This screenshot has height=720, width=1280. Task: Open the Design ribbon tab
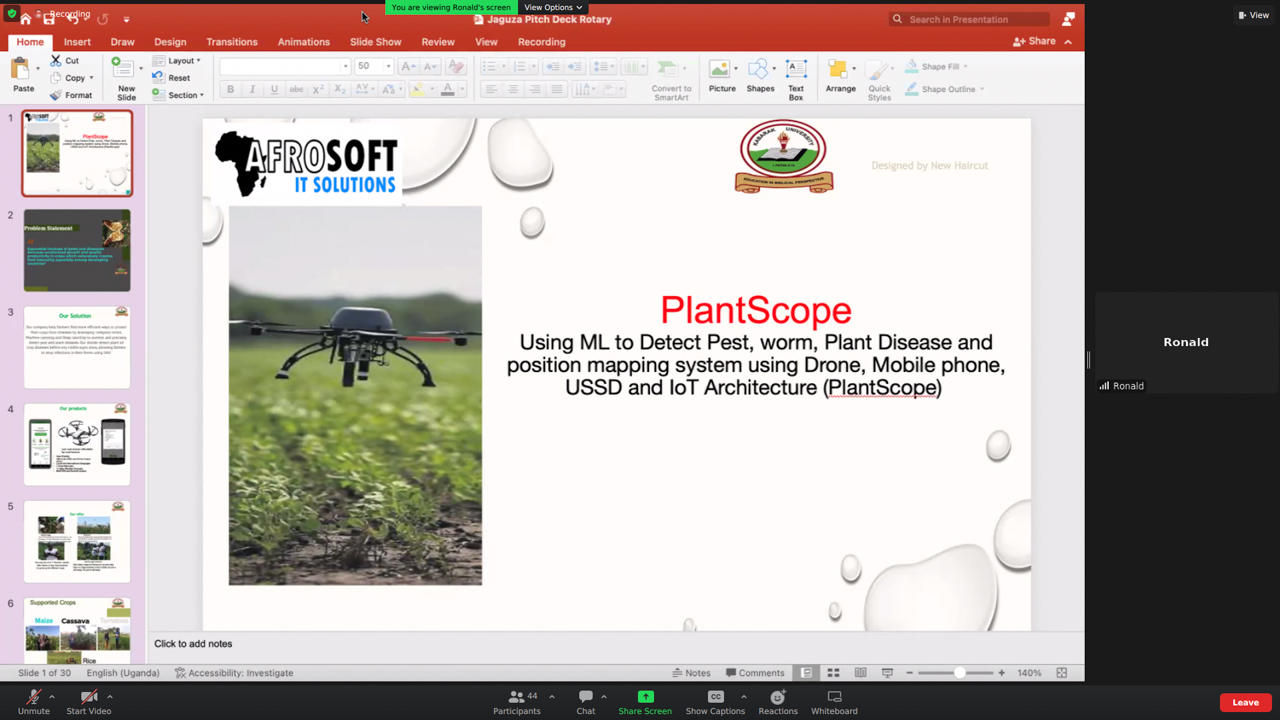[170, 42]
